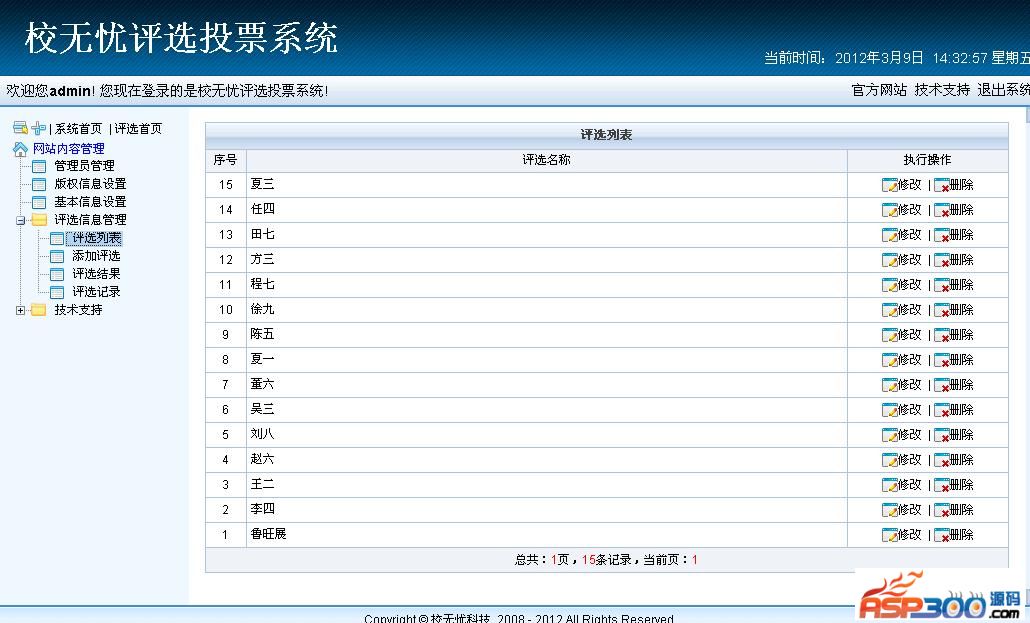This screenshot has width=1030, height=623.
Task: Click the delete icon for row 鲁旺展
Action: click(x=941, y=535)
